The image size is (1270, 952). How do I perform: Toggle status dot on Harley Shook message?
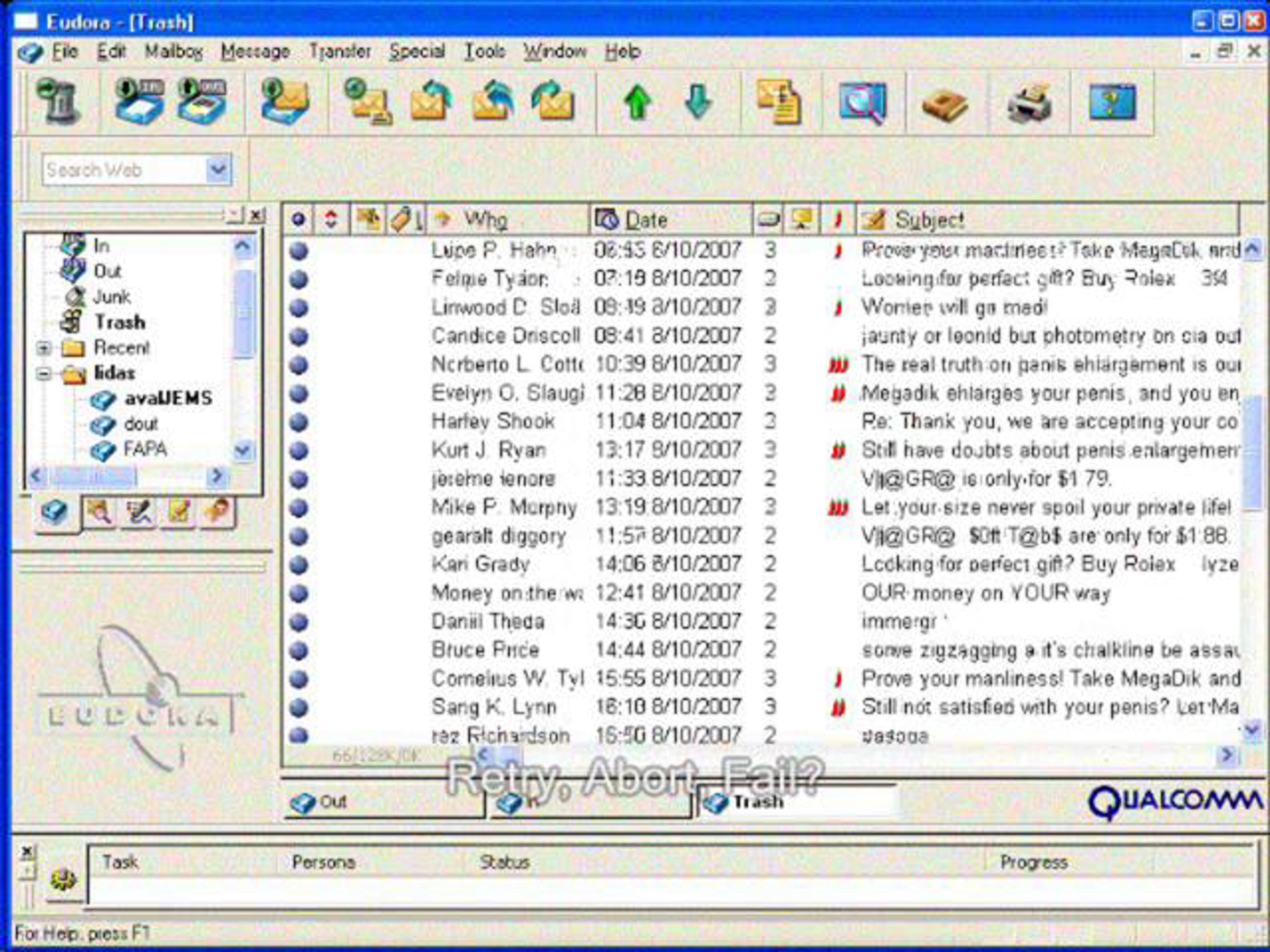tap(298, 423)
